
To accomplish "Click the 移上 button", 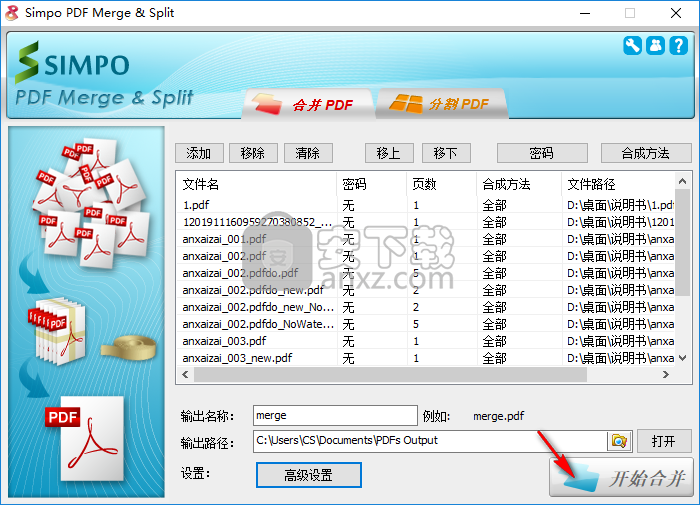I will click(389, 153).
